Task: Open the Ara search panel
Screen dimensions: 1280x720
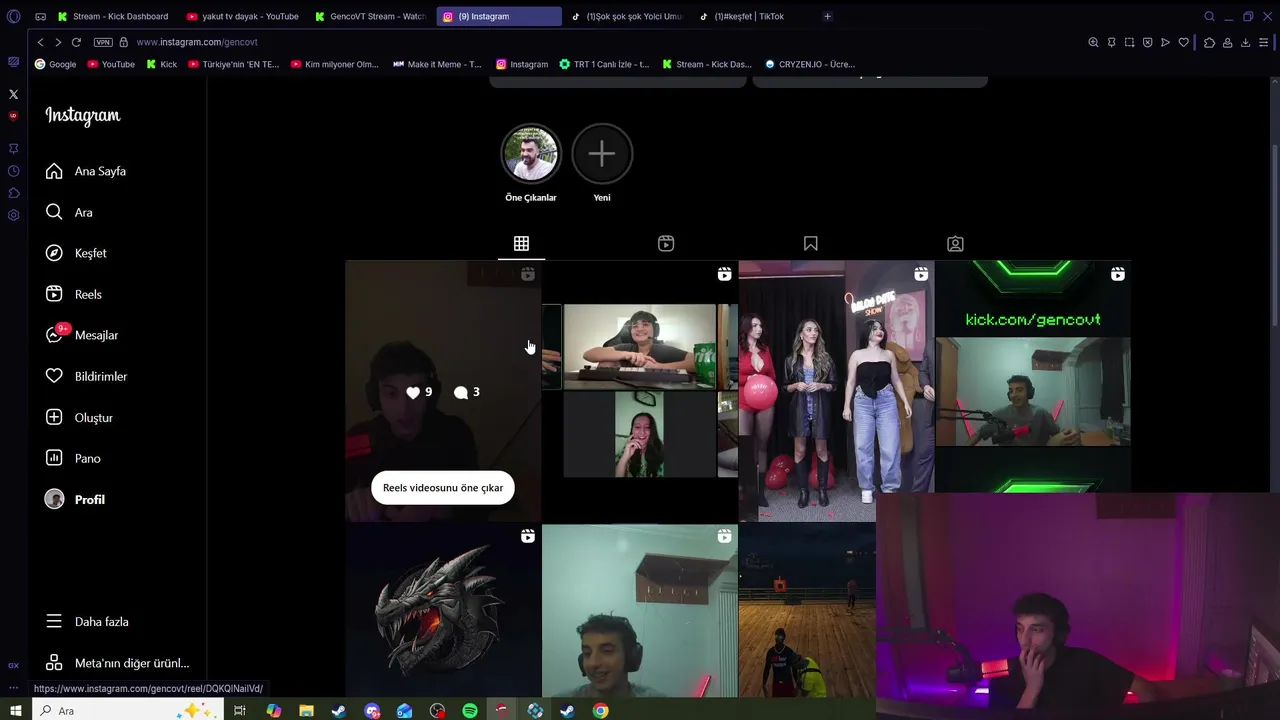Action: click(70, 212)
